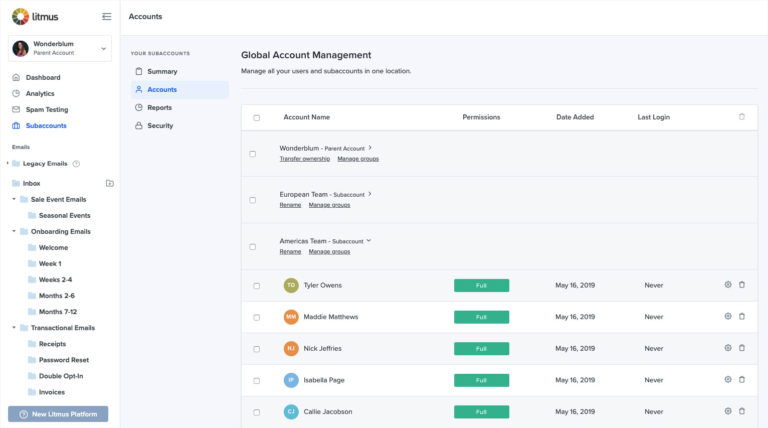Open settings gear for Isabella Page
Screen dimensions: 768x428
tap(728, 380)
